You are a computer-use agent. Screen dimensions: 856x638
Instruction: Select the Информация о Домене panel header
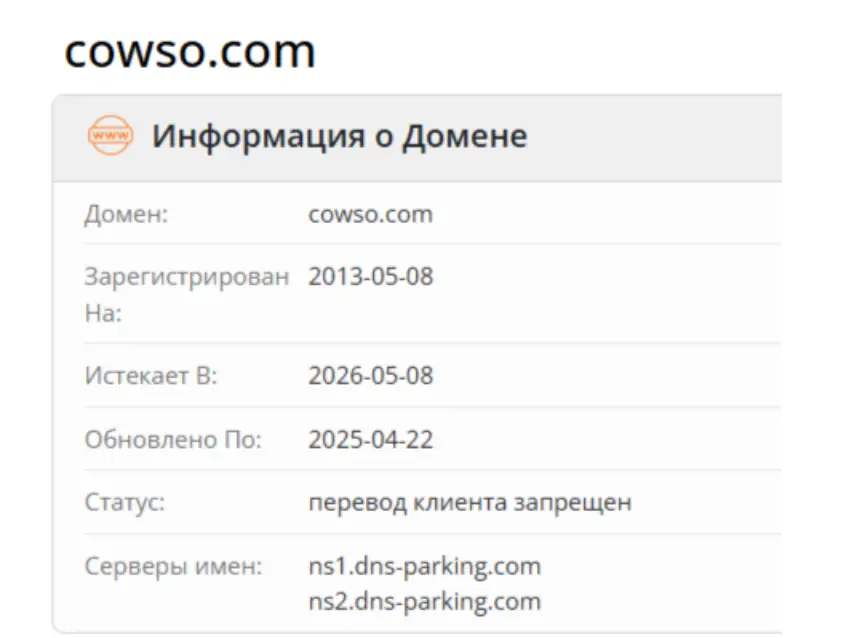[340, 136]
